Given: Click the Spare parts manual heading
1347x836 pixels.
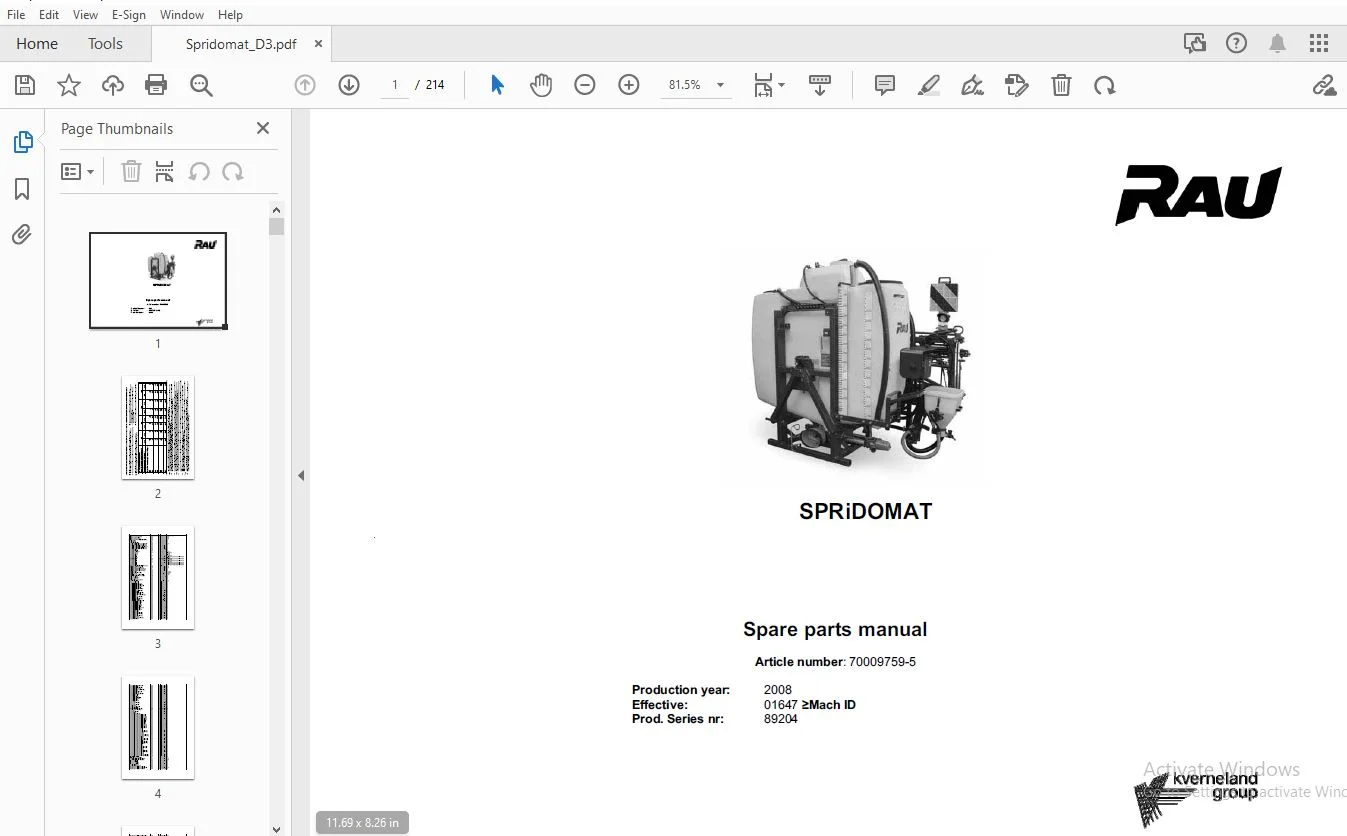Looking at the screenshot, I should 835,629.
